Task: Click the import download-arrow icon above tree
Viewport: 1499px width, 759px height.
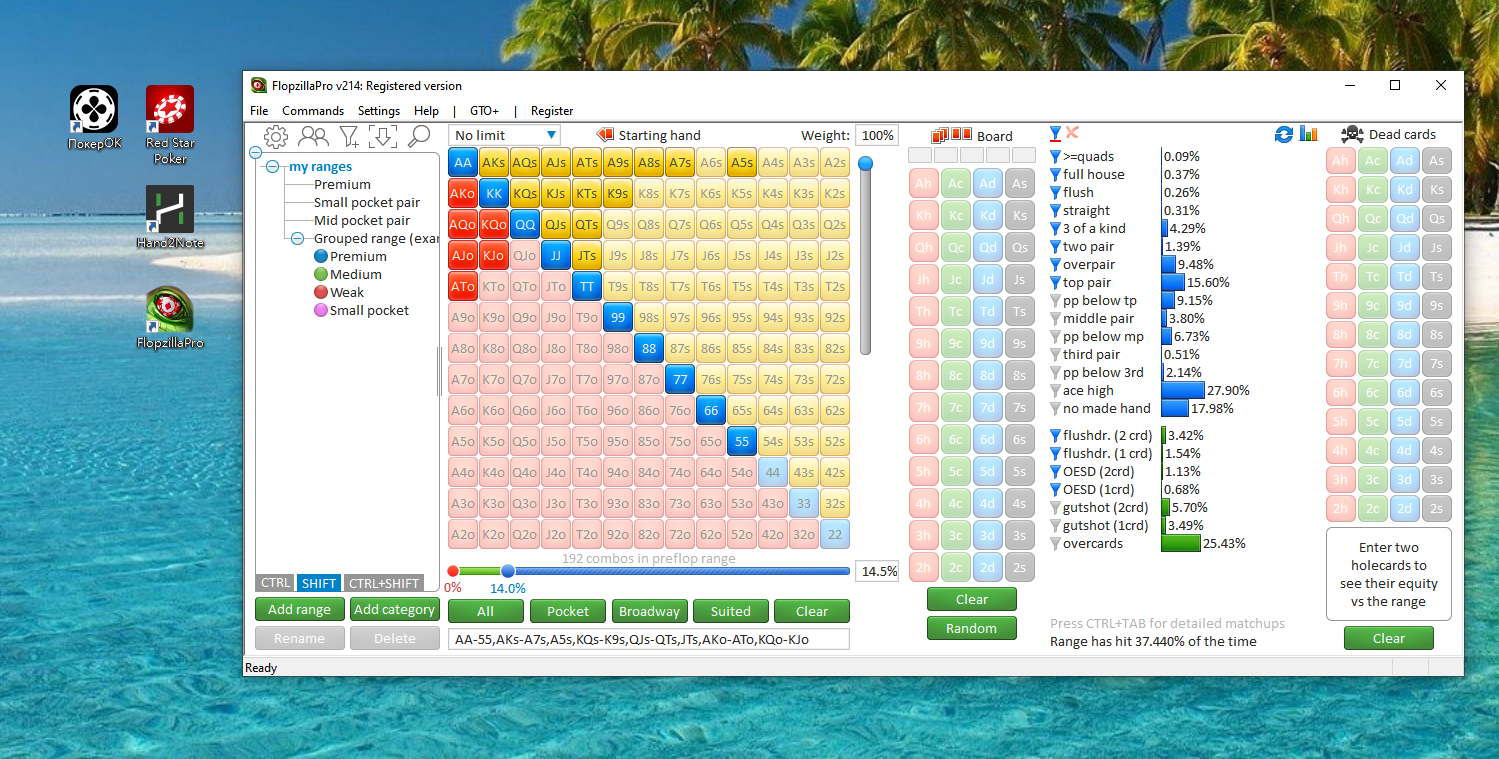Action: (383, 136)
